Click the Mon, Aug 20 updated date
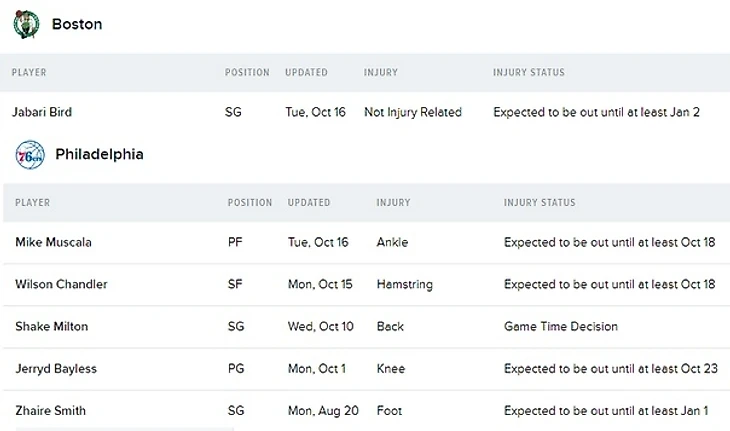The image size is (730, 431). 323,411
